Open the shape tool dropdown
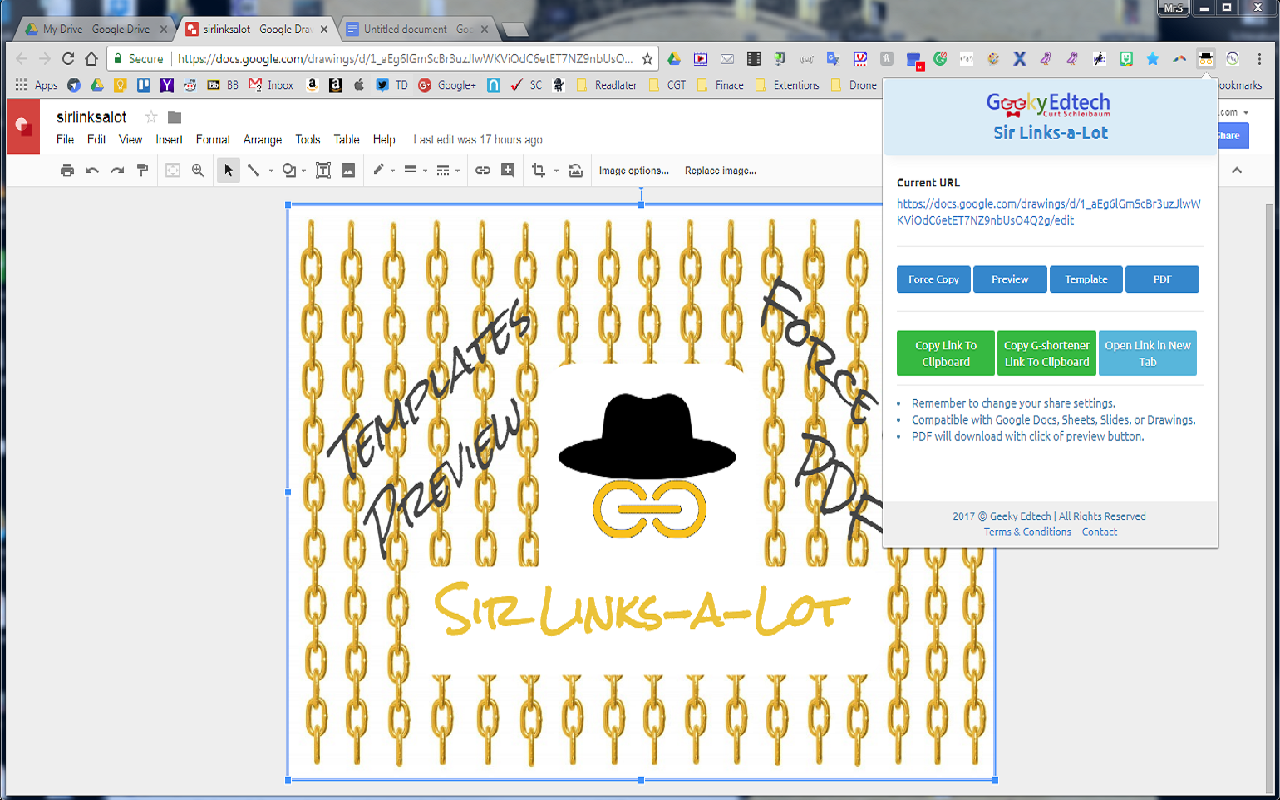The height and width of the screenshot is (800, 1280). [x=302, y=170]
